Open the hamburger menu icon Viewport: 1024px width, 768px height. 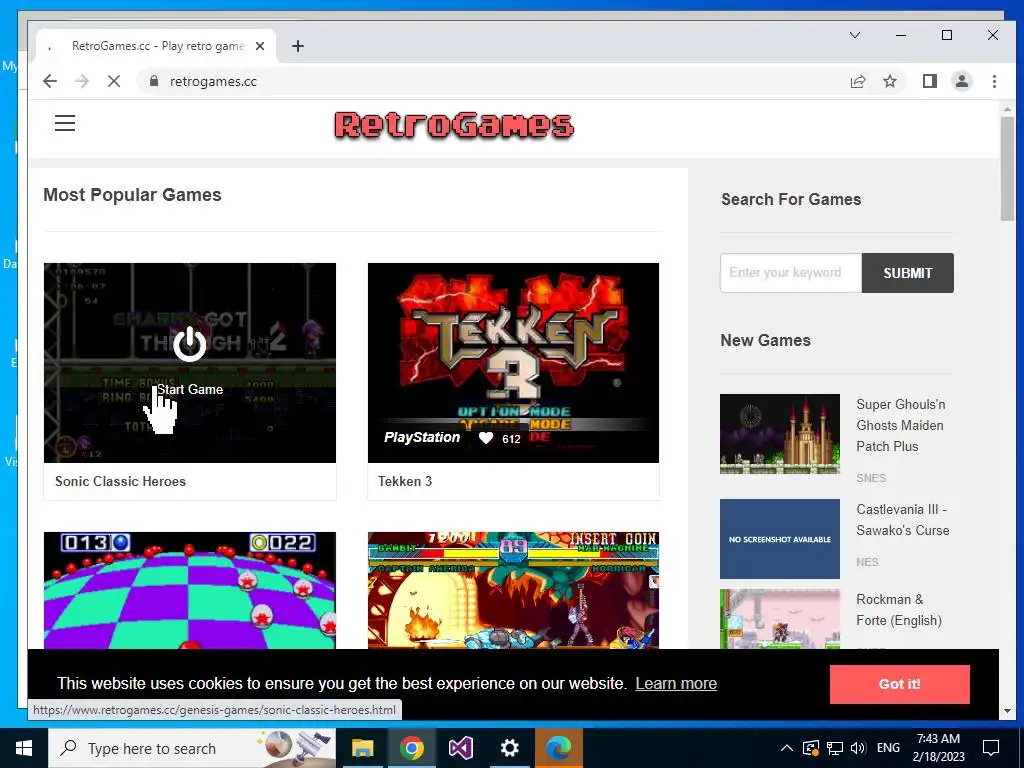coord(65,123)
